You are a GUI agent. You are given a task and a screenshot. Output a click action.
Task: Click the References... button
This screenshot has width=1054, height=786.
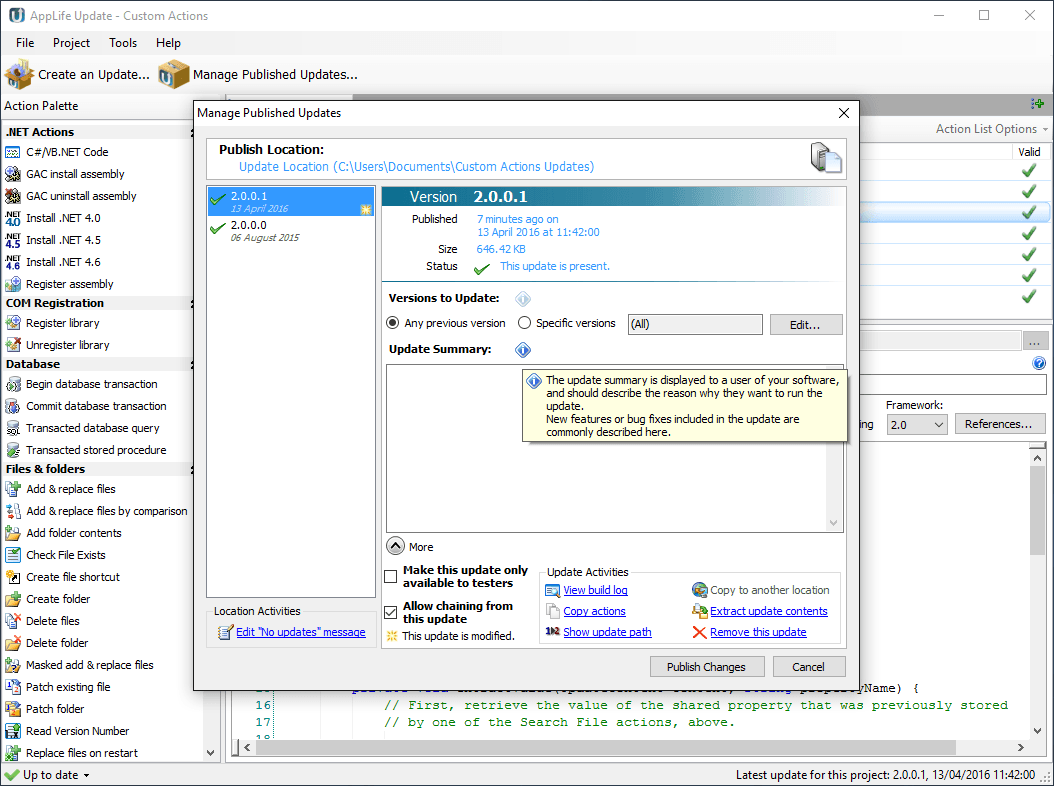click(x=1000, y=424)
